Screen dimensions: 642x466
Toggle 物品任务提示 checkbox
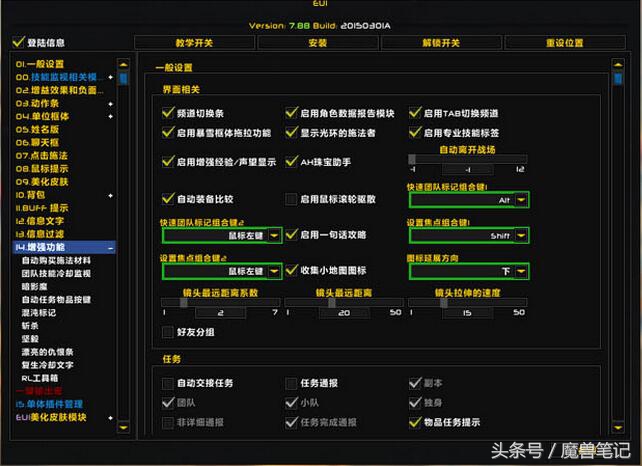click(x=415, y=422)
